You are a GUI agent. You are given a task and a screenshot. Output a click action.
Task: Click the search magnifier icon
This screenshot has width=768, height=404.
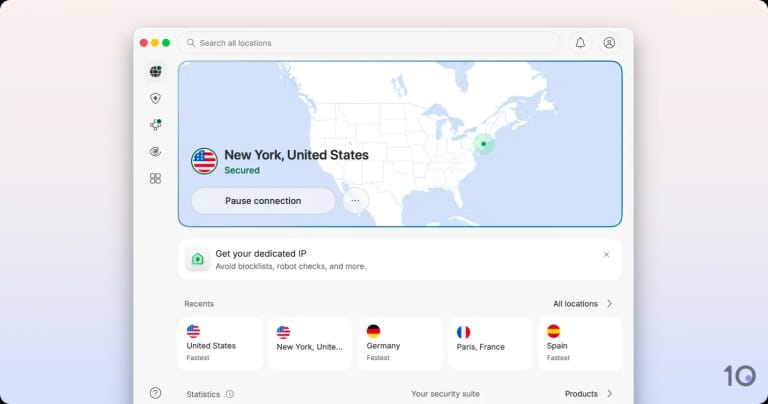click(191, 43)
